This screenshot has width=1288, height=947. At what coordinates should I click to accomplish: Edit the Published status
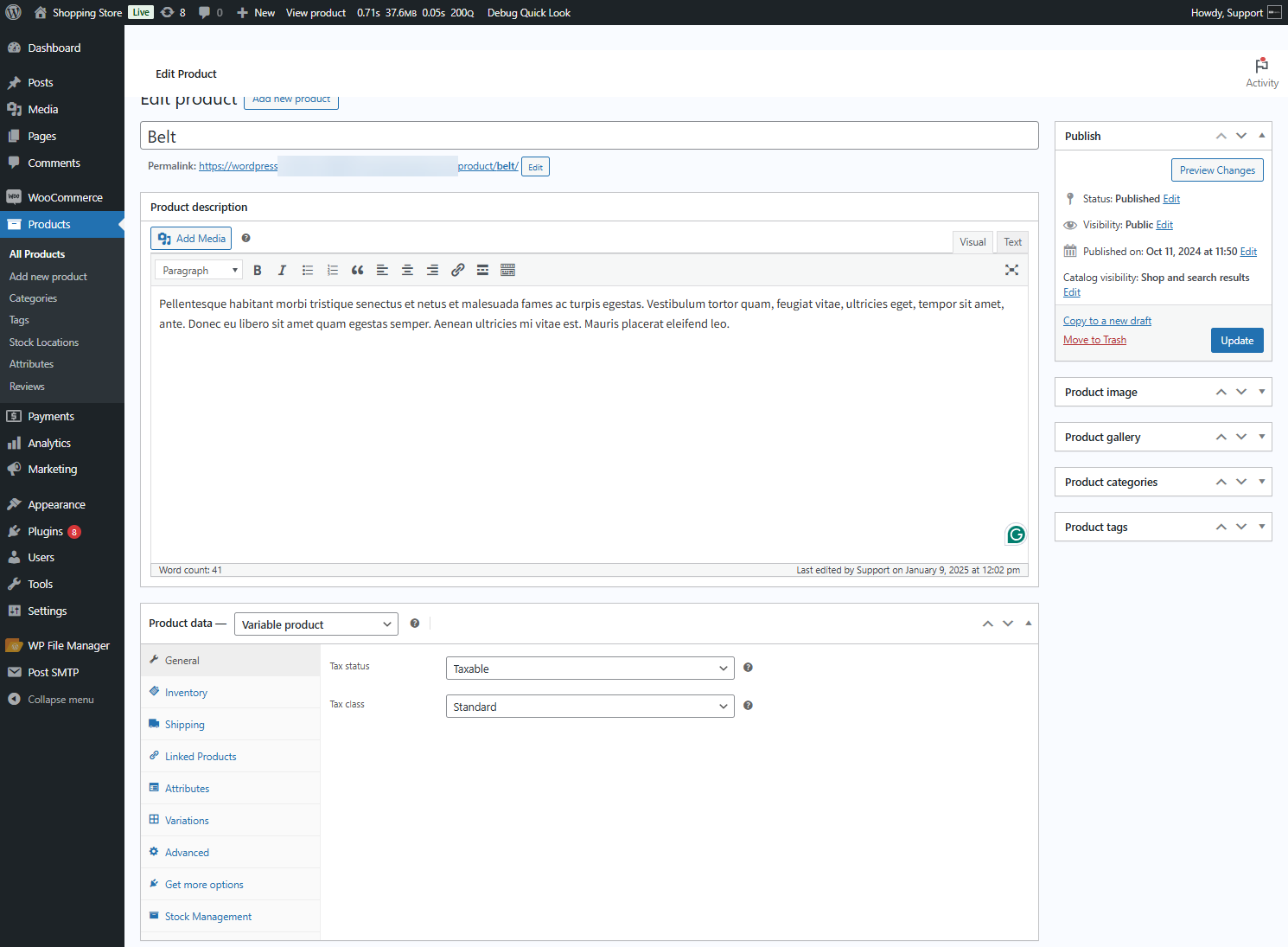coord(1171,199)
